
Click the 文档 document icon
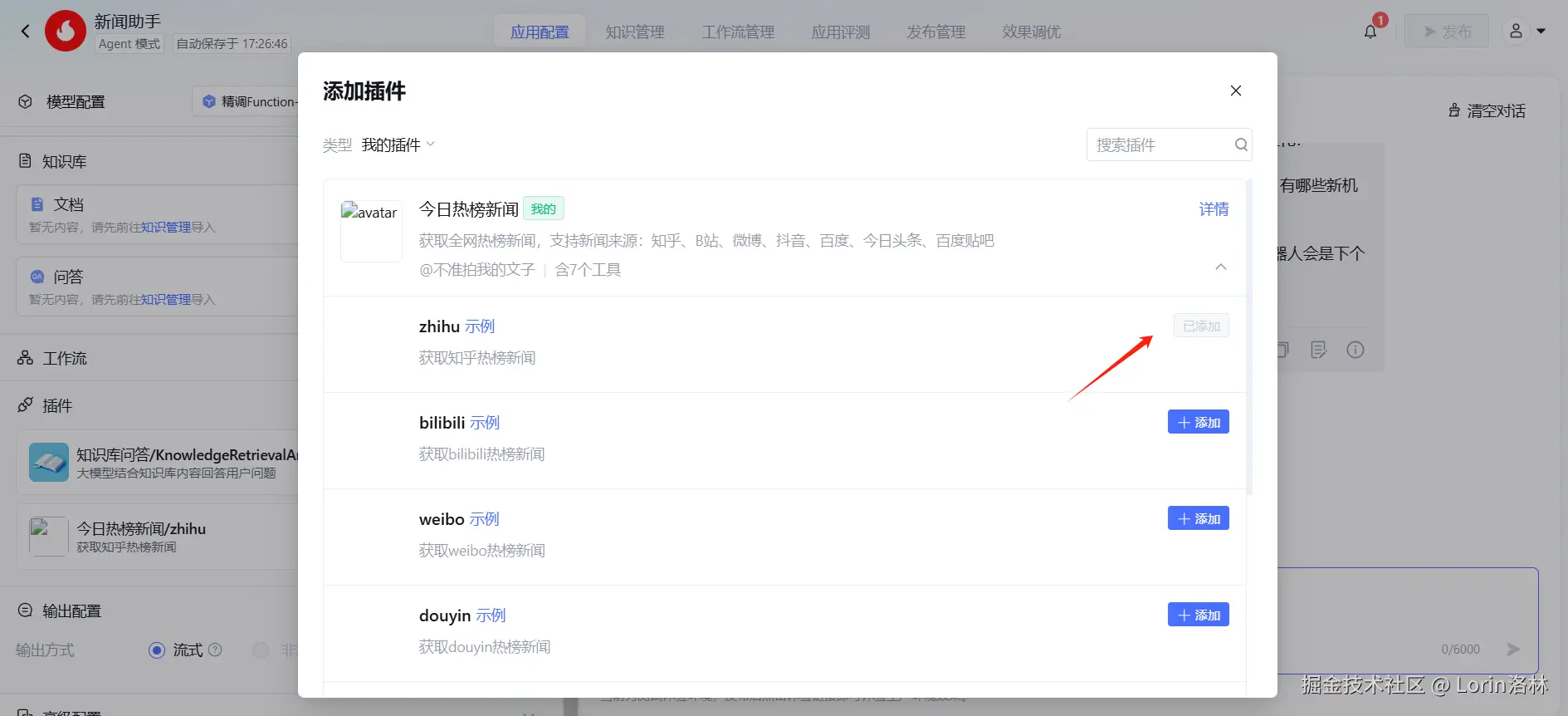pos(37,204)
